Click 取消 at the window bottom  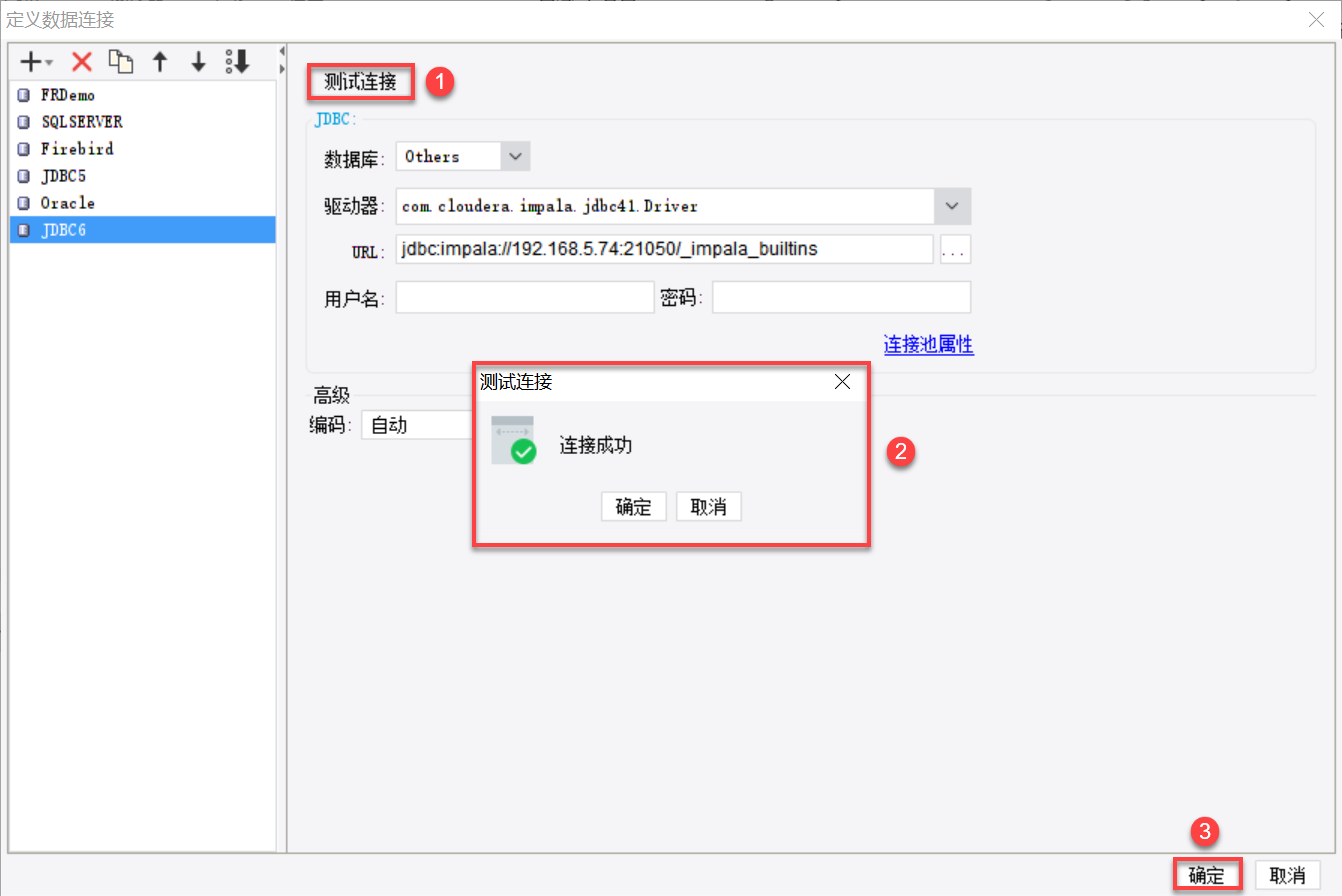[x=1288, y=875]
